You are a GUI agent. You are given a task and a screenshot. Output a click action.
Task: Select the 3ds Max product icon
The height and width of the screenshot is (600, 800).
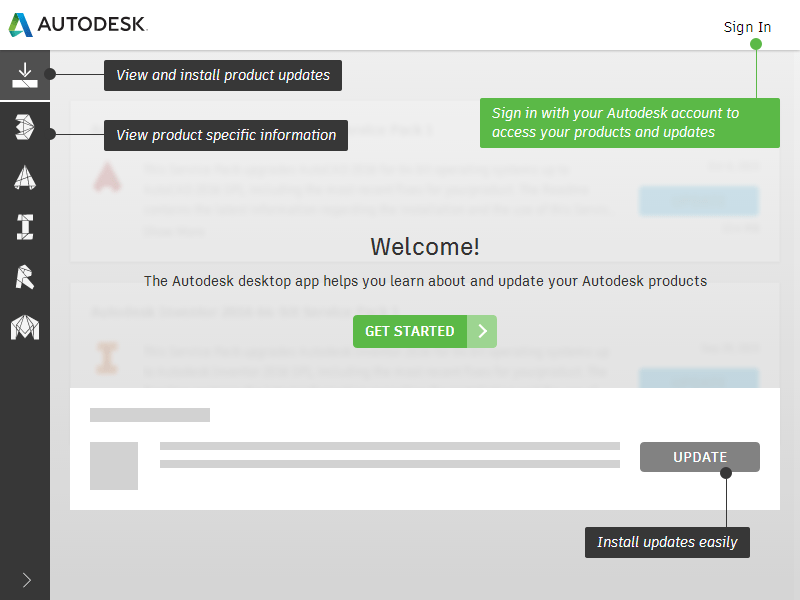[24, 127]
